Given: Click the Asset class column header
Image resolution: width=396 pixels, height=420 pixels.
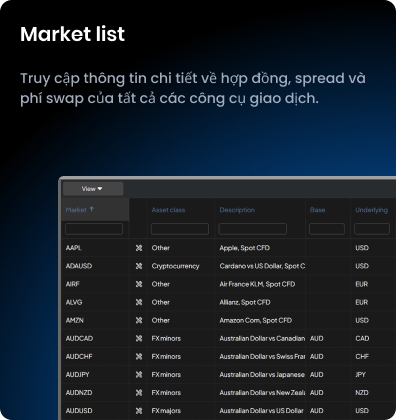Looking at the screenshot, I should coord(168,210).
